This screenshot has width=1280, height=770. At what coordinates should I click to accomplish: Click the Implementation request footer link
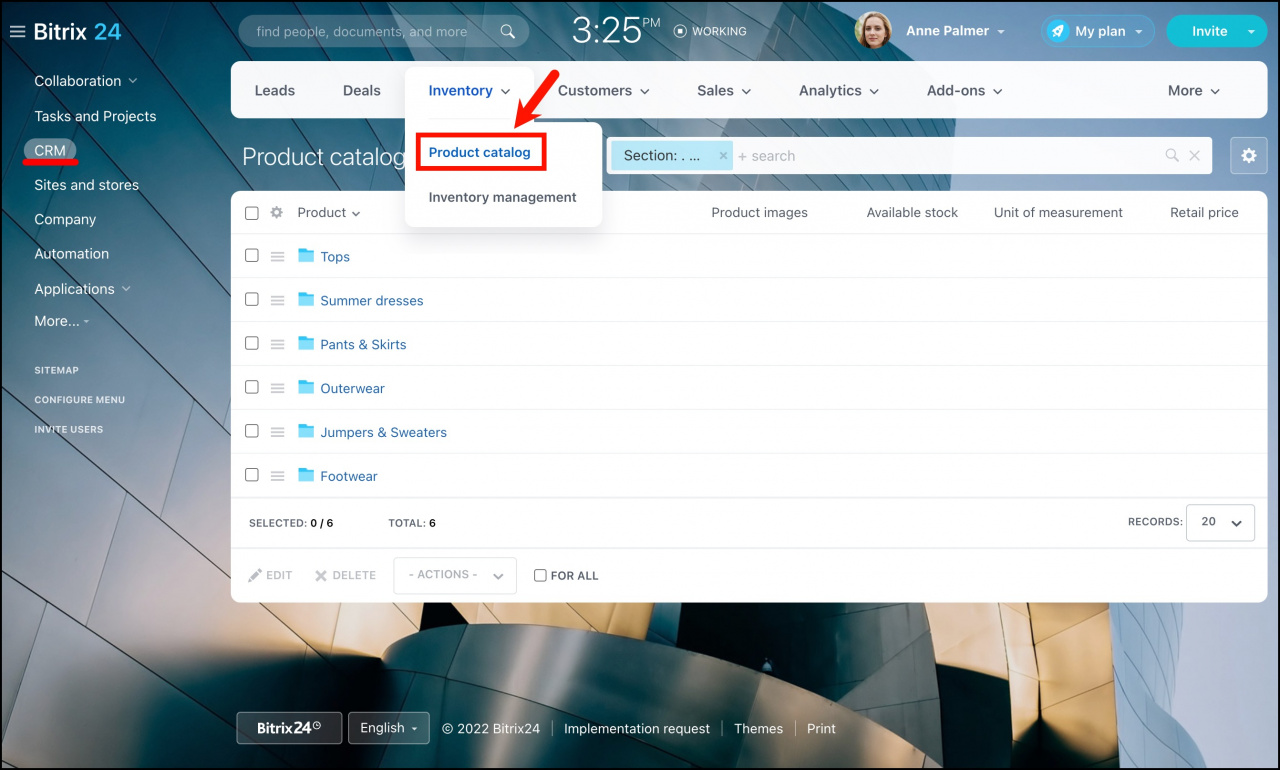click(x=637, y=729)
